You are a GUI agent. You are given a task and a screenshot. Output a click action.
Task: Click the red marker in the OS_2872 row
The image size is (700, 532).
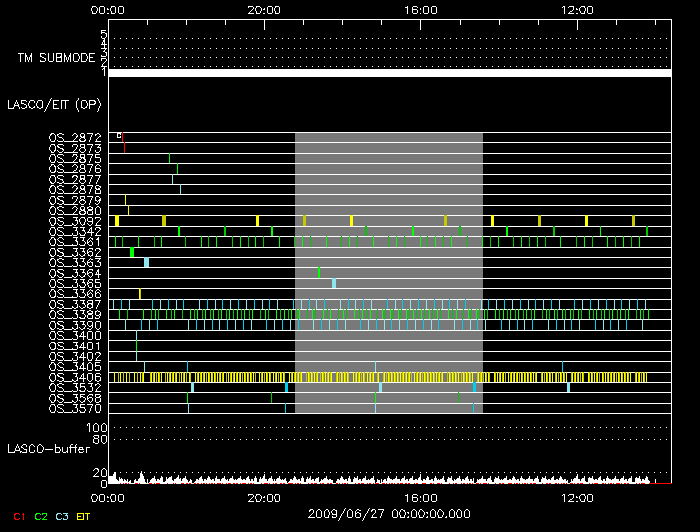[x=124, y=144]
